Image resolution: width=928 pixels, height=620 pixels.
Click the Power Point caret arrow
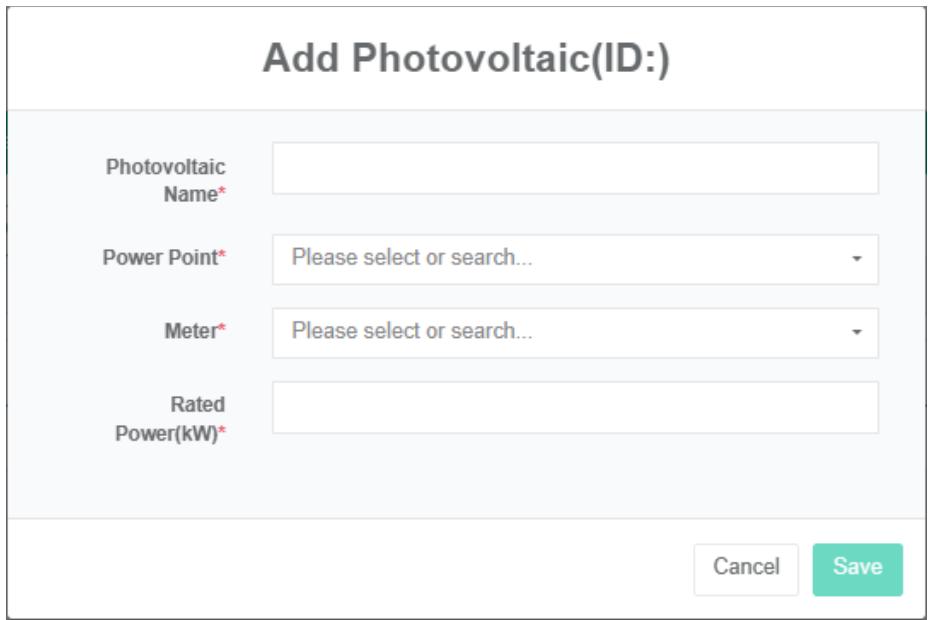(857, 259)
